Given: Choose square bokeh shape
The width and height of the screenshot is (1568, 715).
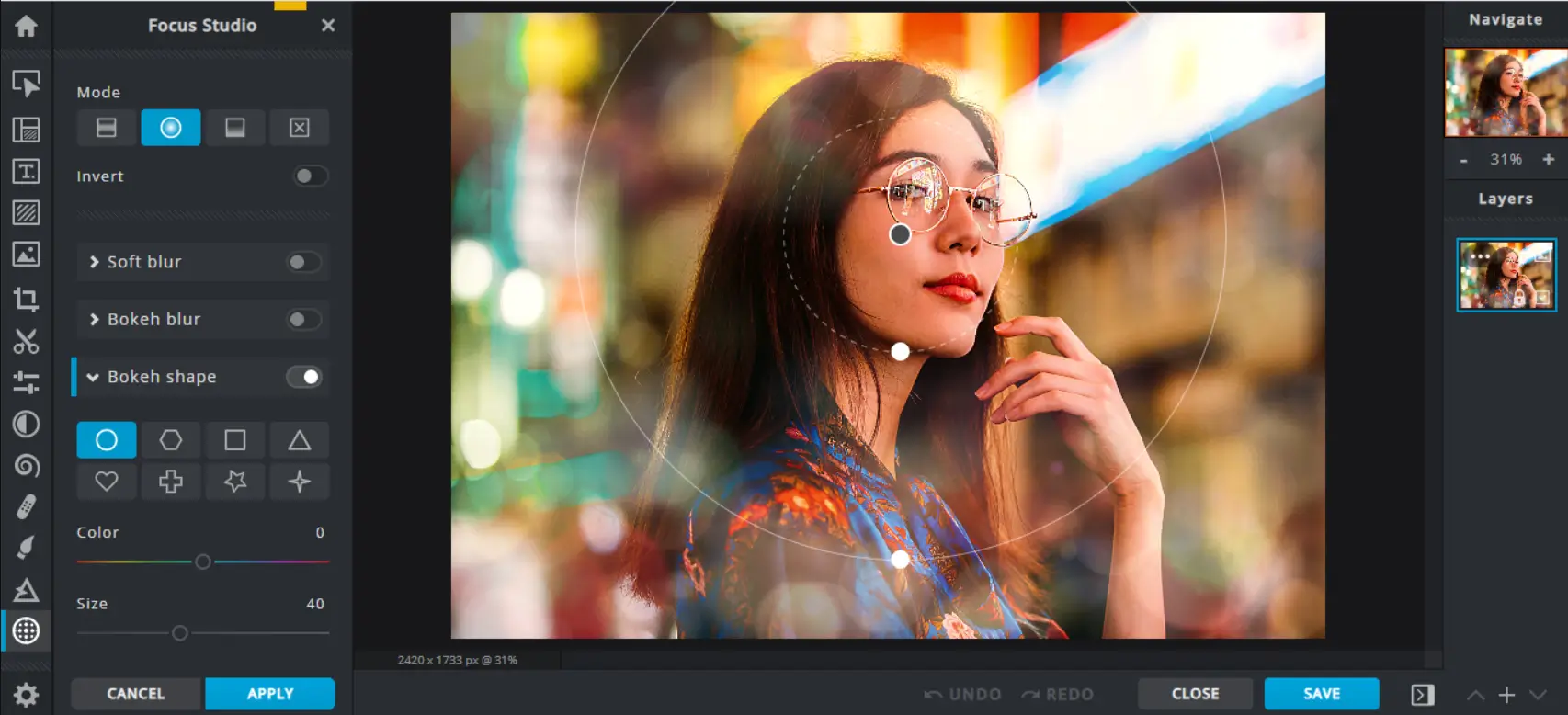Looking at the screenshot, I should coord(235,440).
